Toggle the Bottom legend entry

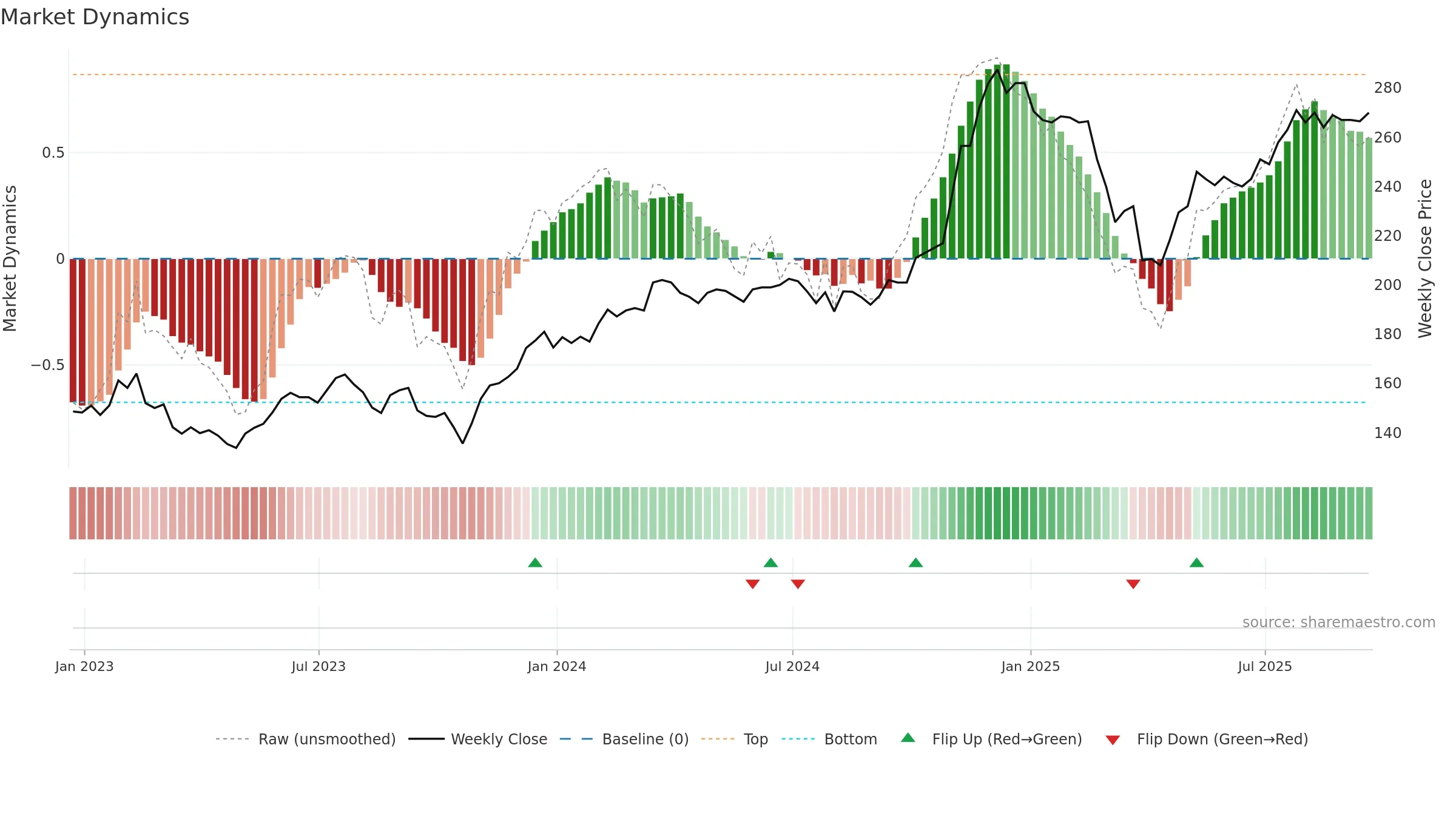(x=829, y=739)
